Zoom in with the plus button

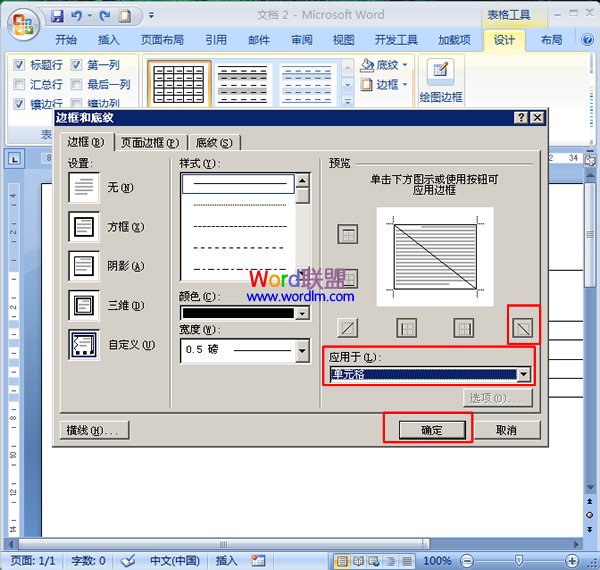coord(572,561)
